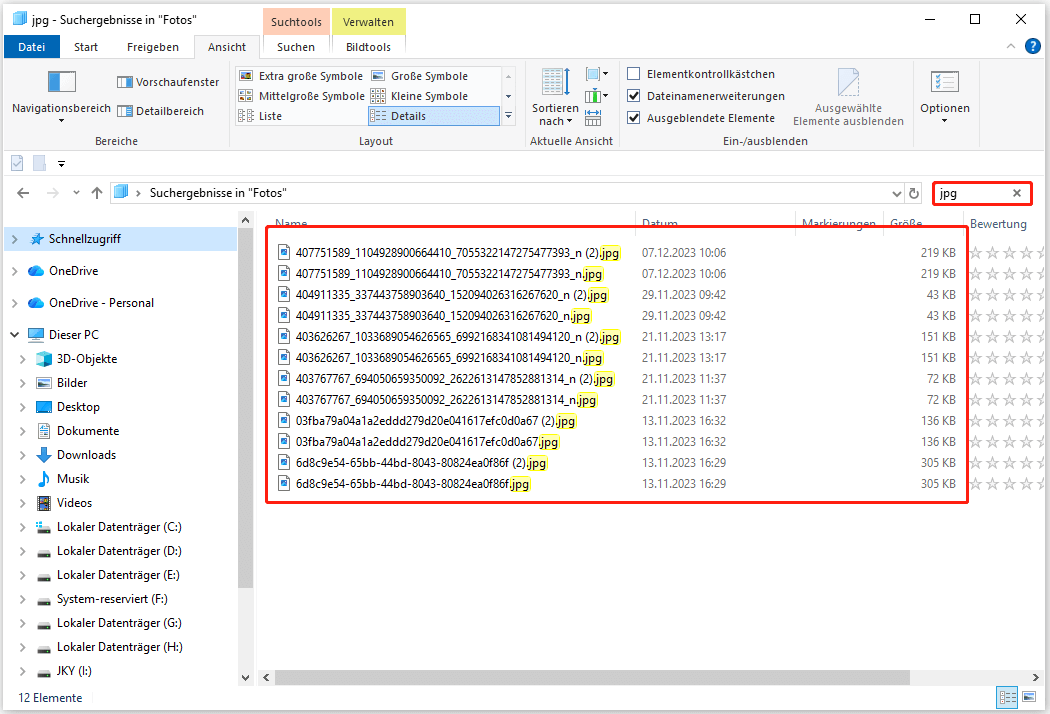Select System-reserviert (F:) drive
Viewport: 1050px width, 714px height.
[112, 599]
